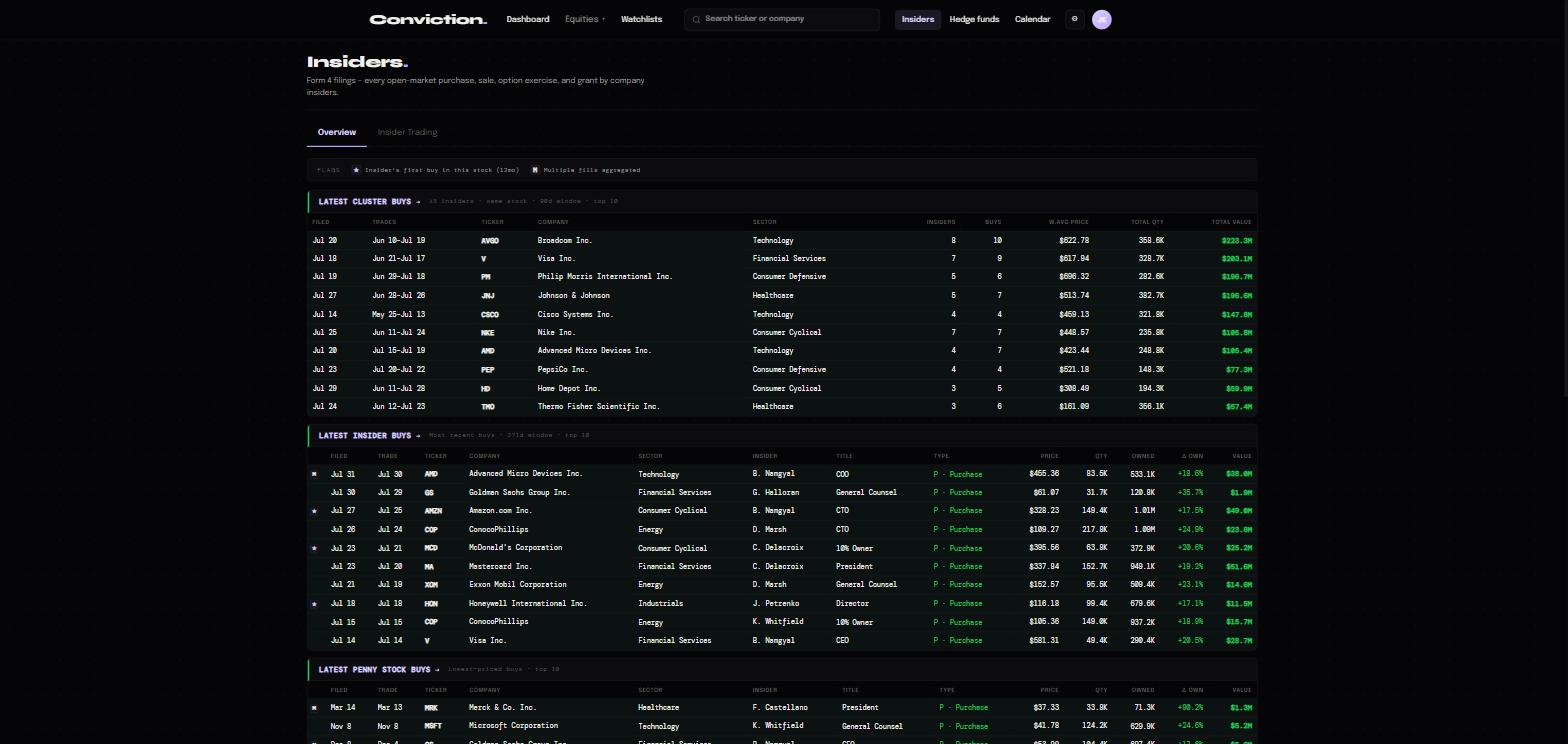Open the Hedge funds page
This screenshot has height=744, width=1568.
click(974, 19)
